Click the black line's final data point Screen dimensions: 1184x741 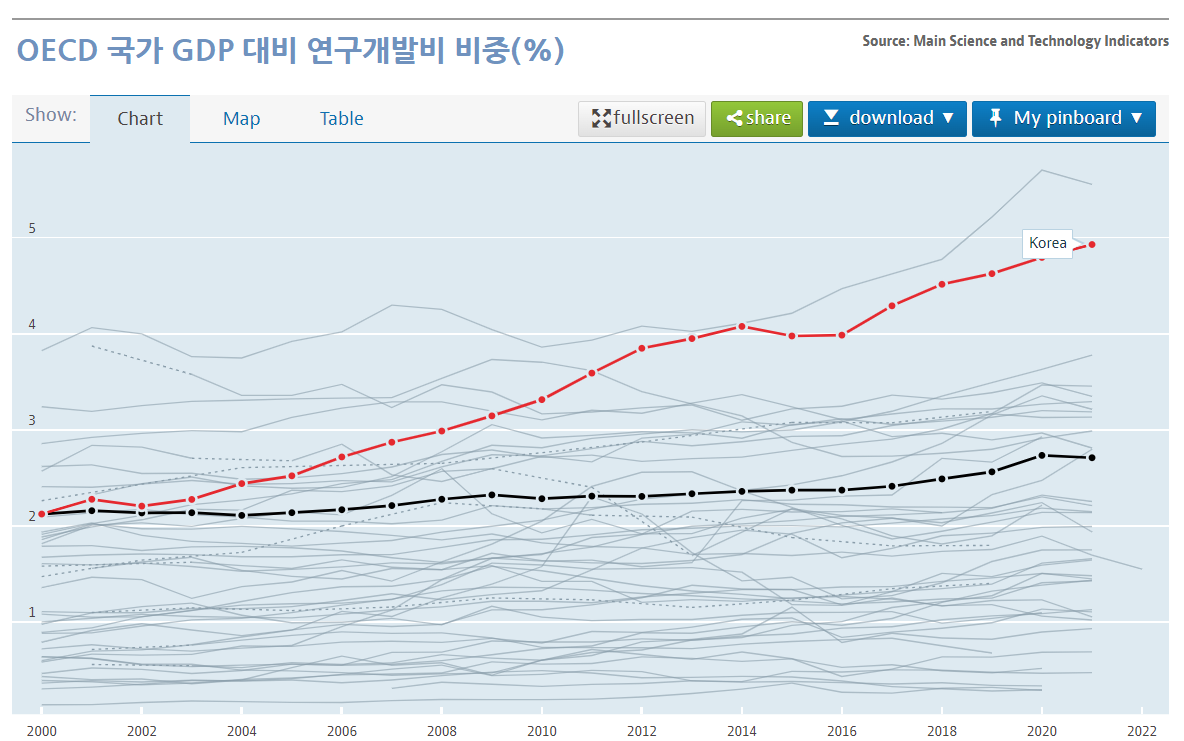pyautogui.click(x=1091, y=458)
